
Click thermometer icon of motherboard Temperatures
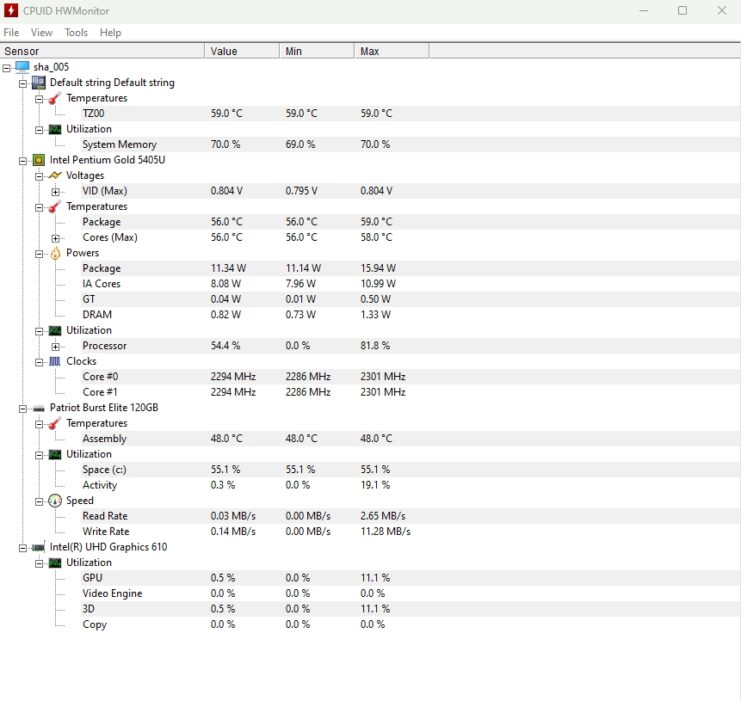55,98
